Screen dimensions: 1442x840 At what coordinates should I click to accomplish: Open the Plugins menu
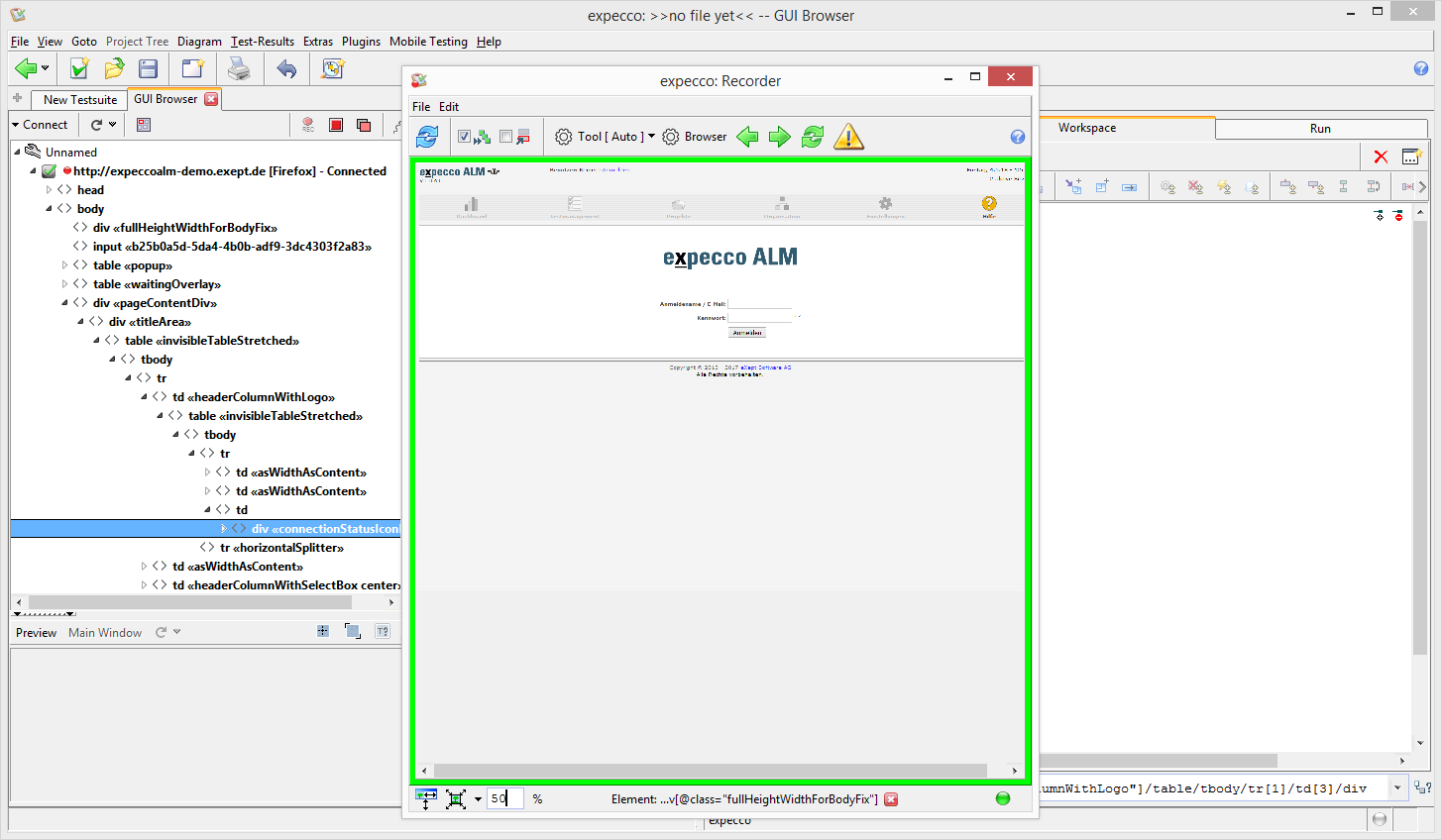361,42
